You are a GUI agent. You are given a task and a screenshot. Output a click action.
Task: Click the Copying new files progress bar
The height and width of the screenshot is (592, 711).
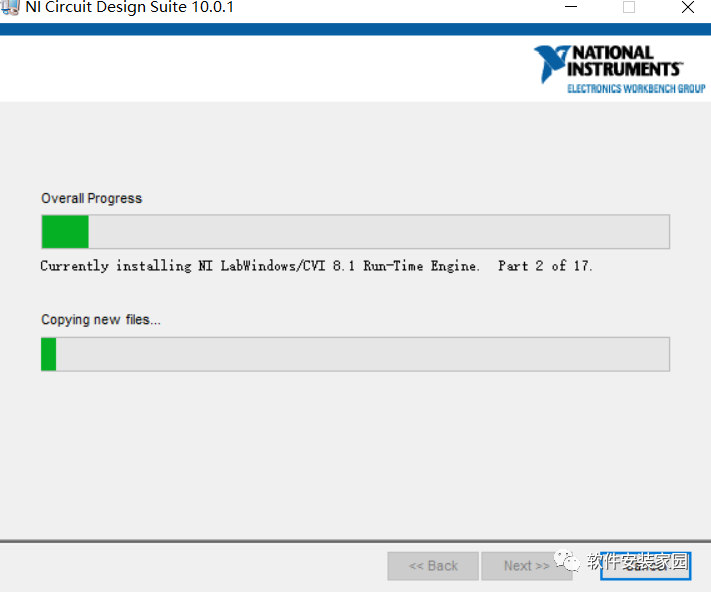[356, 354]
